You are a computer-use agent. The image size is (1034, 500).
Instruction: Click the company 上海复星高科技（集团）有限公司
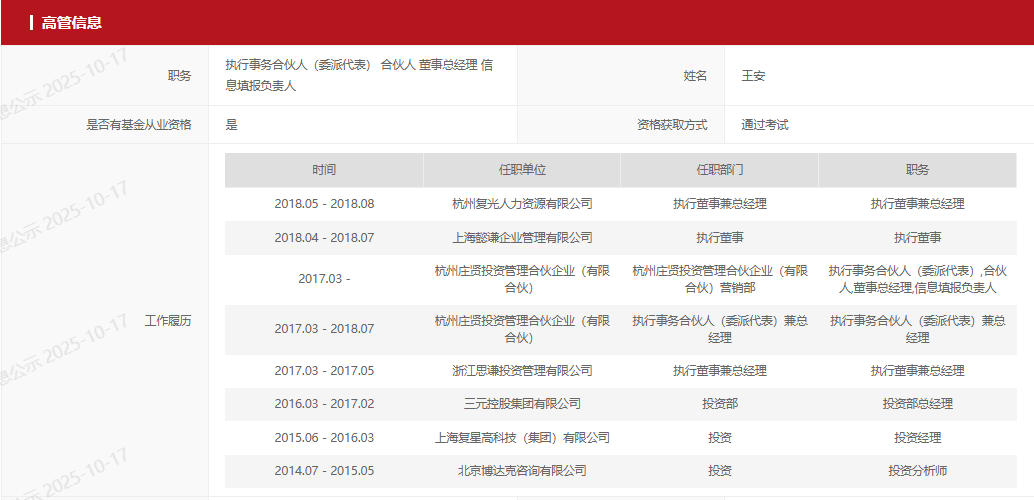point(522,437)
